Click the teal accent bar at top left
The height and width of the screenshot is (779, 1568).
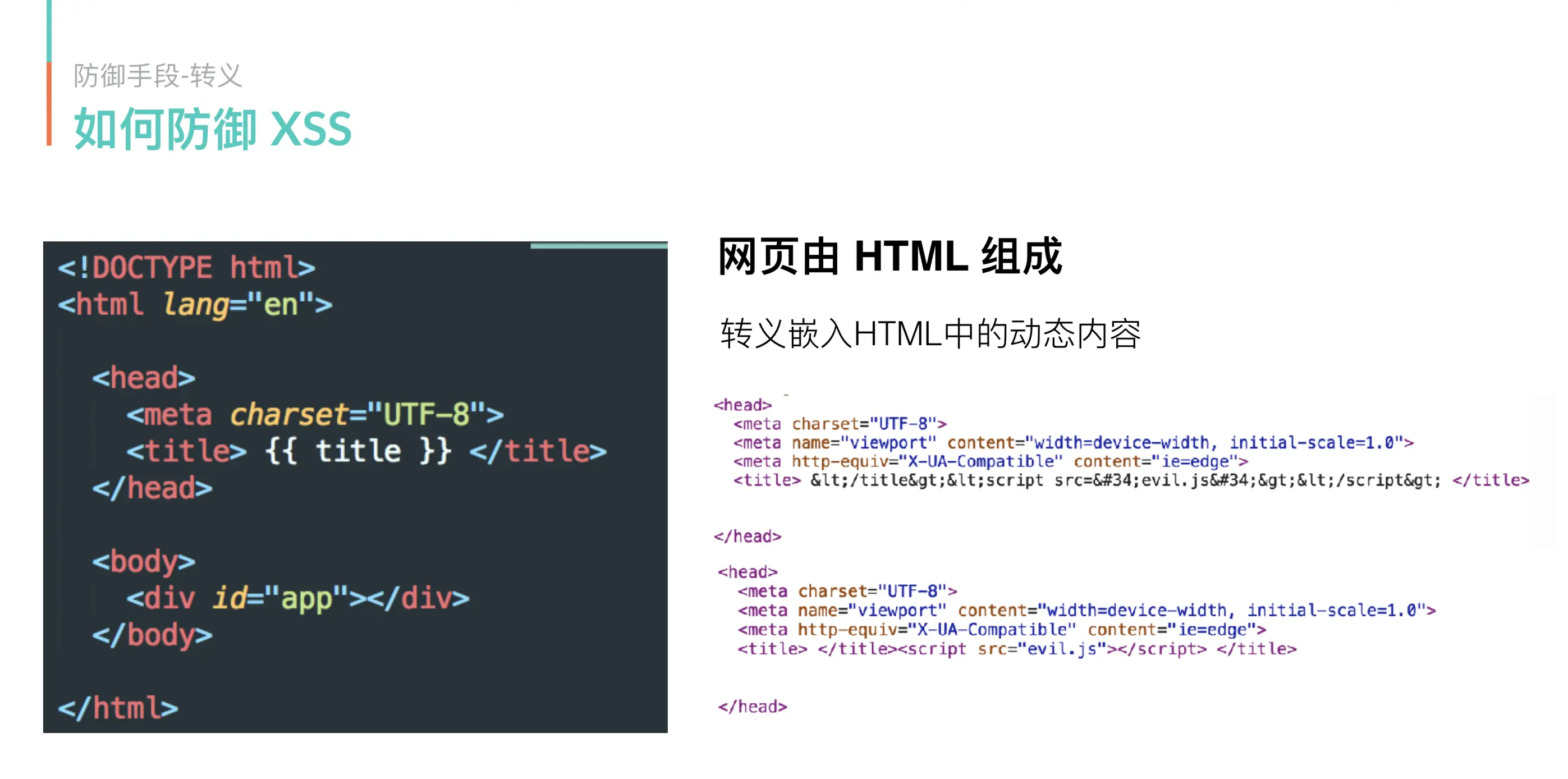click(49, 30)
